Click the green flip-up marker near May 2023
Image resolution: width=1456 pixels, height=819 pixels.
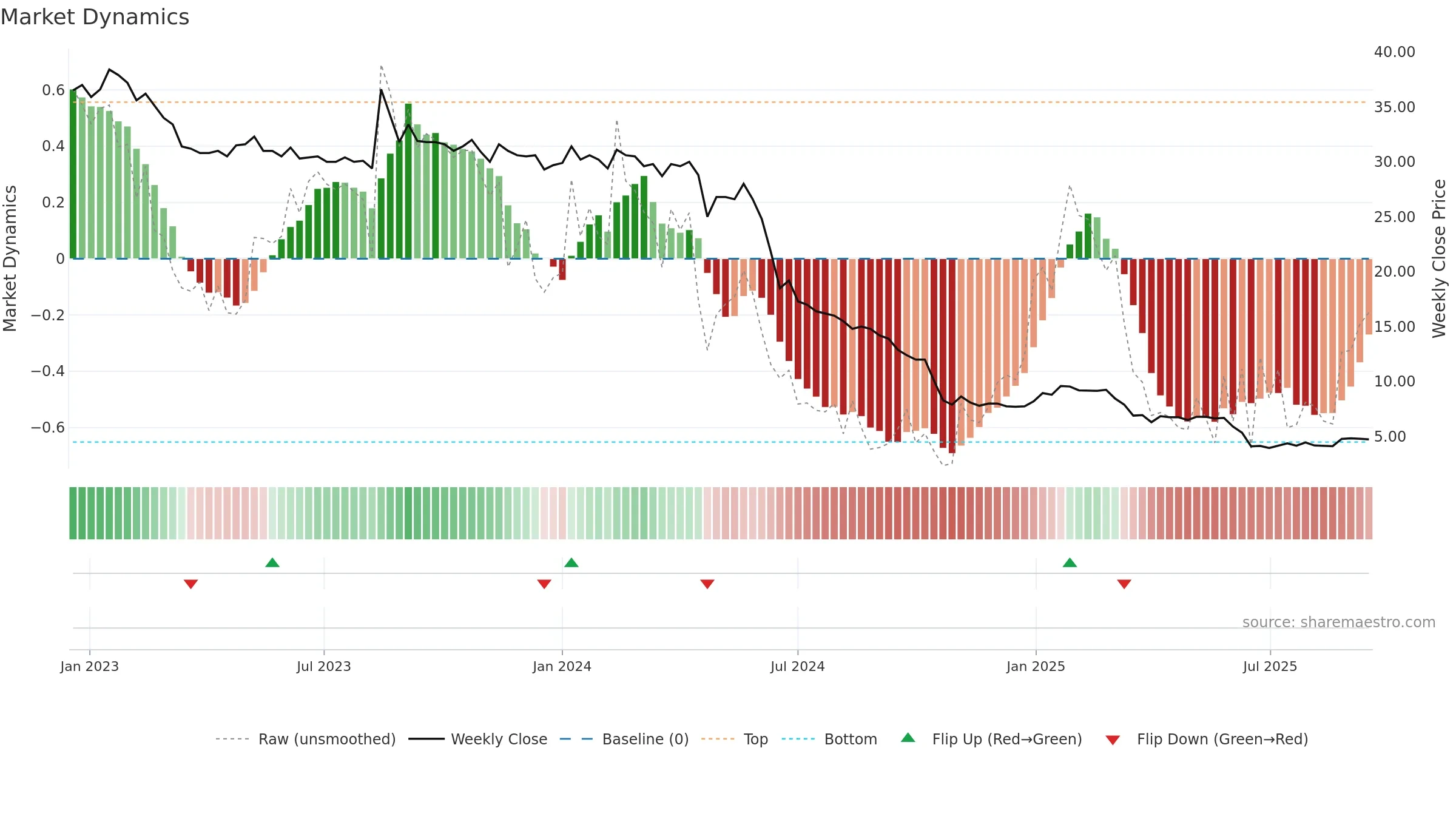(x=272, y=562)
